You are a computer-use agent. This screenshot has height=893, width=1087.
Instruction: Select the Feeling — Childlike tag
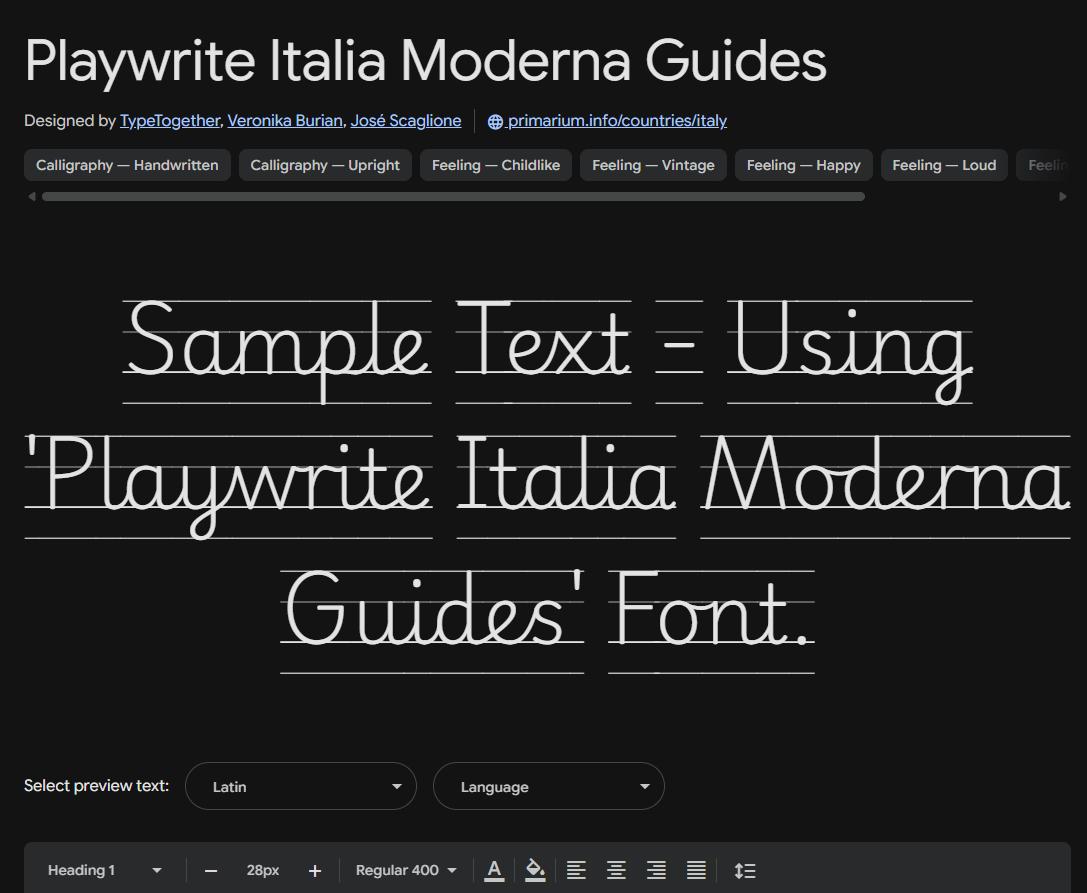pos(496,165)
